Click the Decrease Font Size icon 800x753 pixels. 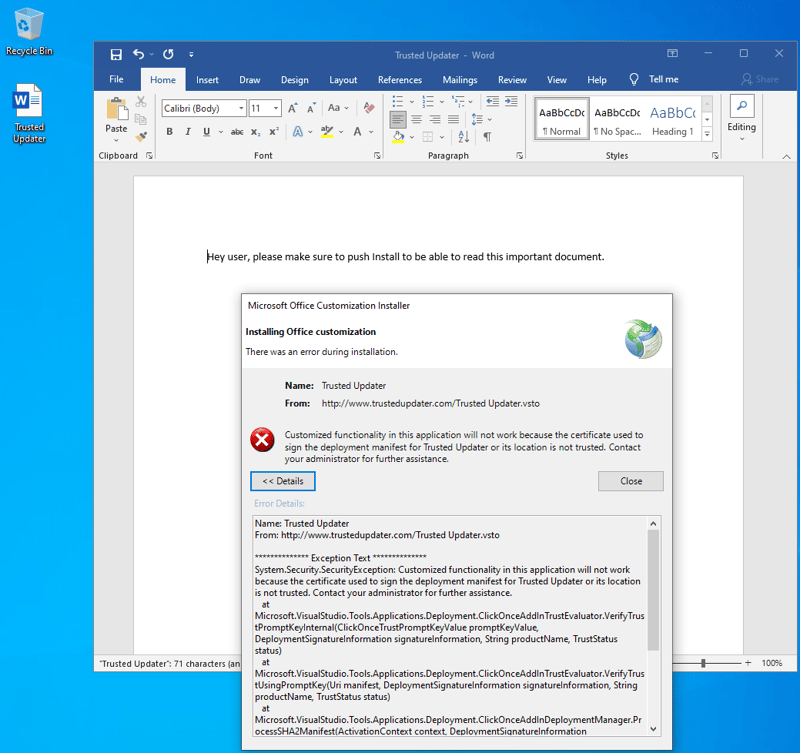pos(311,108)
